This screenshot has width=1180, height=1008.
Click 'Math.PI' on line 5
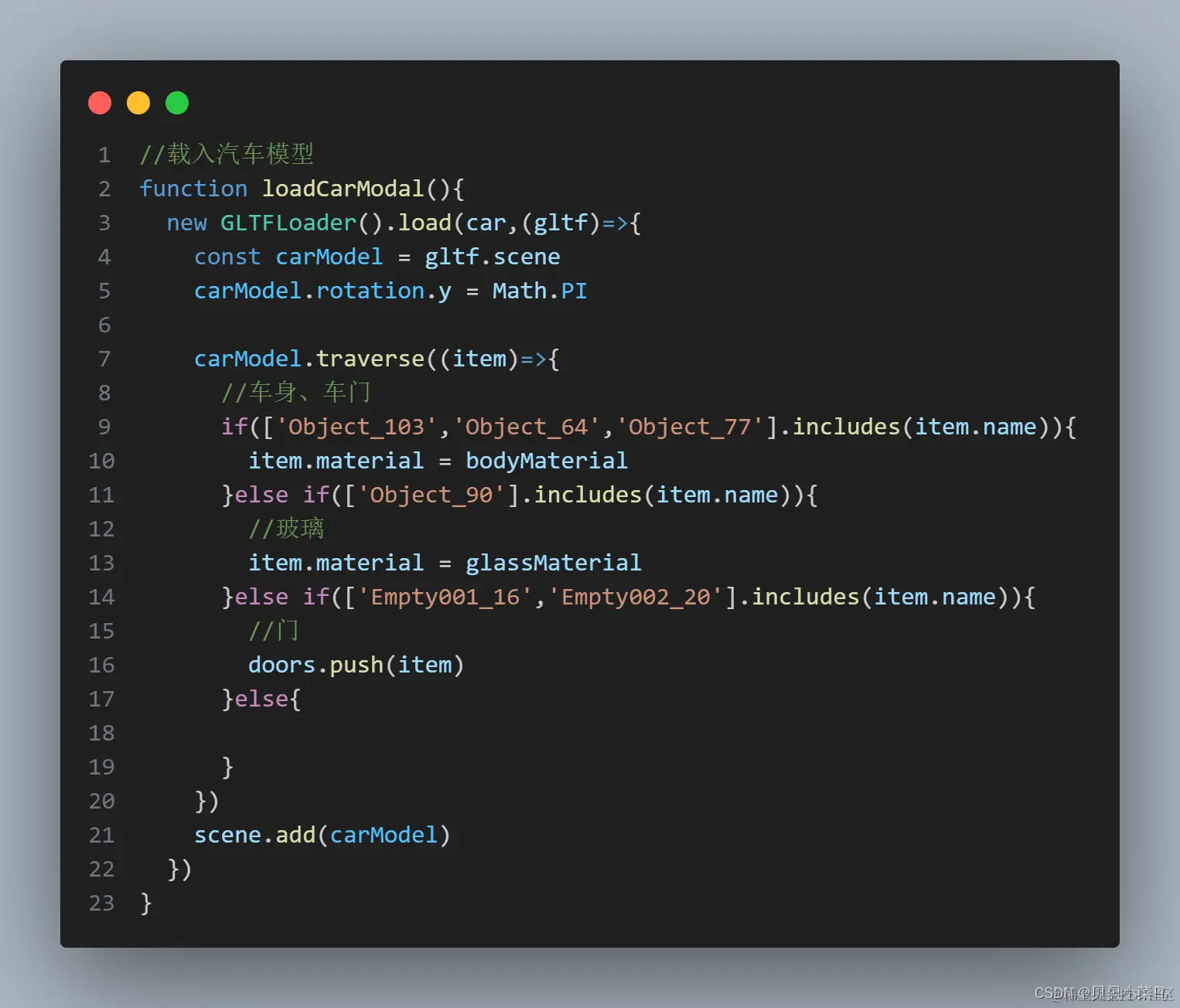point(540,291)
